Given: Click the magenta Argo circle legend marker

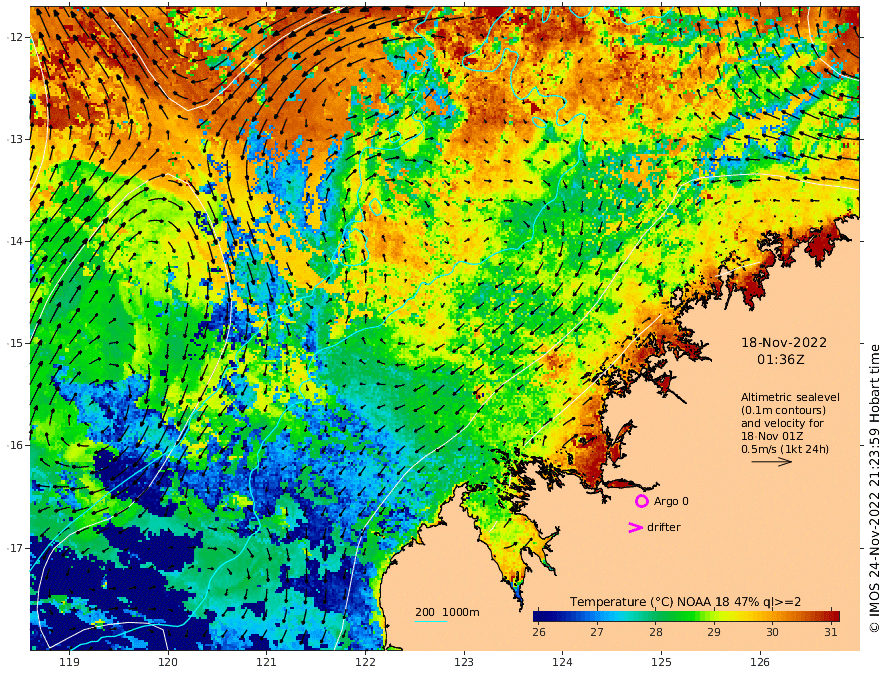Looking at the screenshot, I should point(641,501).
